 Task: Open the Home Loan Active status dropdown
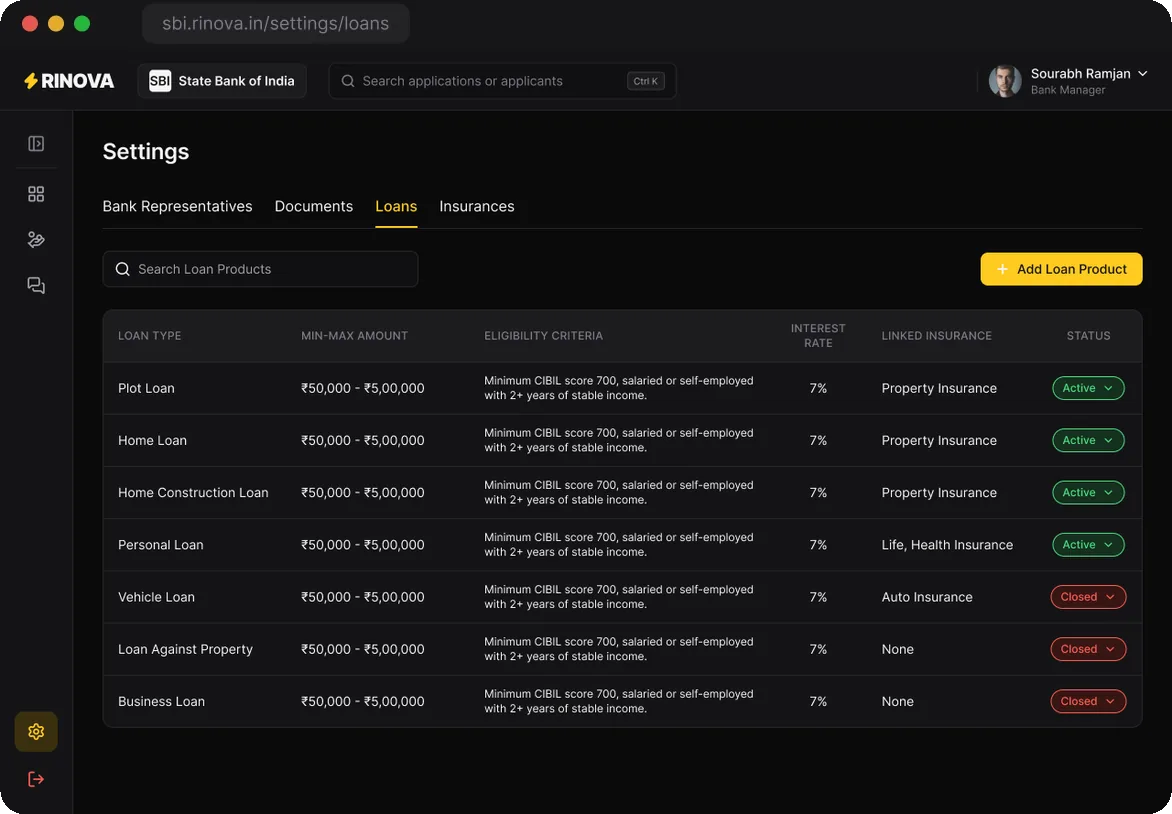tap(1088, 440)
